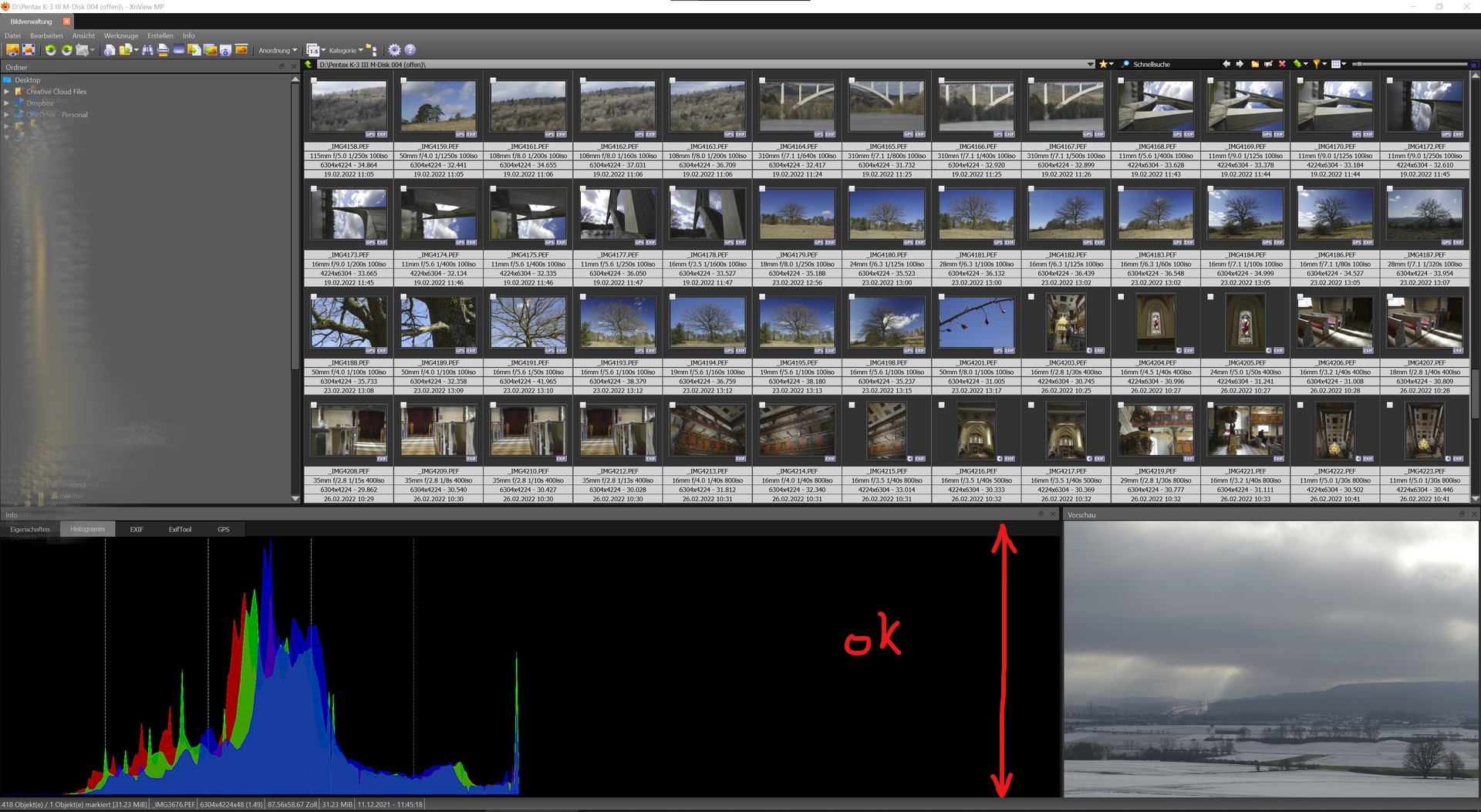Viewport: 1481px width, 812px height.
Task: Click the binoculars search icon
Action: pos(147,50)
